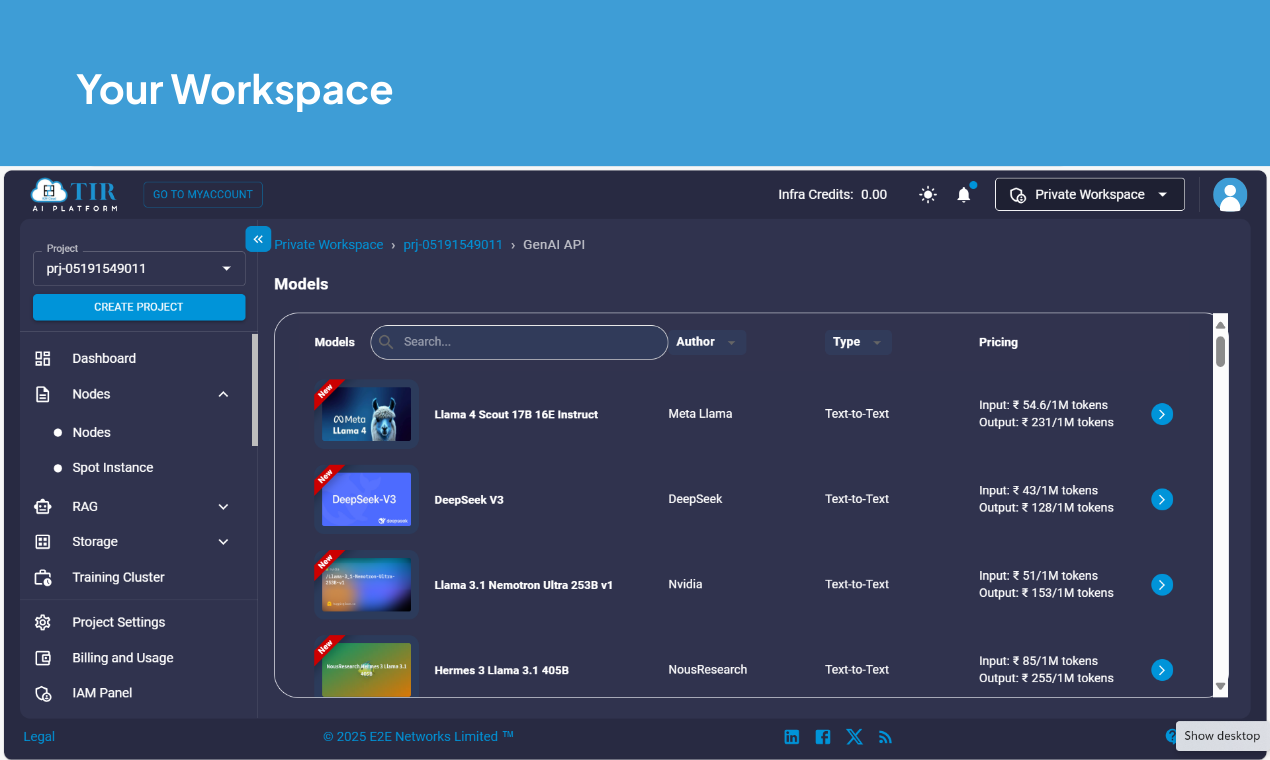Click scroll-up arrow of models list
This screenshot has height=760, width=1270.
(1221, 325)
